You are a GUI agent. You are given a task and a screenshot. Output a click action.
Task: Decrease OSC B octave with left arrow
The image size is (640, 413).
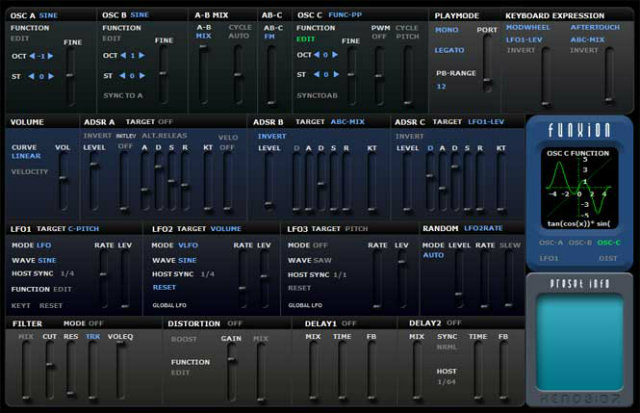(x=123, y=55)
